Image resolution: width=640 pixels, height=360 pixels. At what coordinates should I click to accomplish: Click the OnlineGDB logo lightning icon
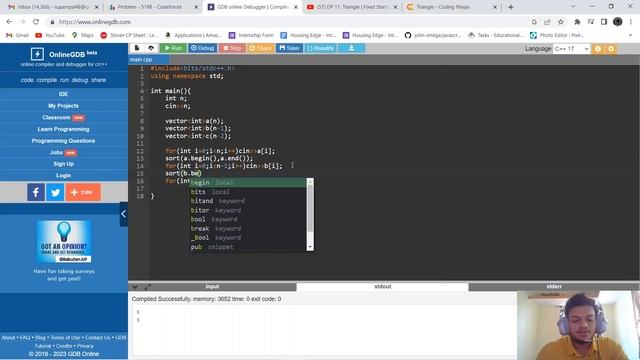pos(37,54)
